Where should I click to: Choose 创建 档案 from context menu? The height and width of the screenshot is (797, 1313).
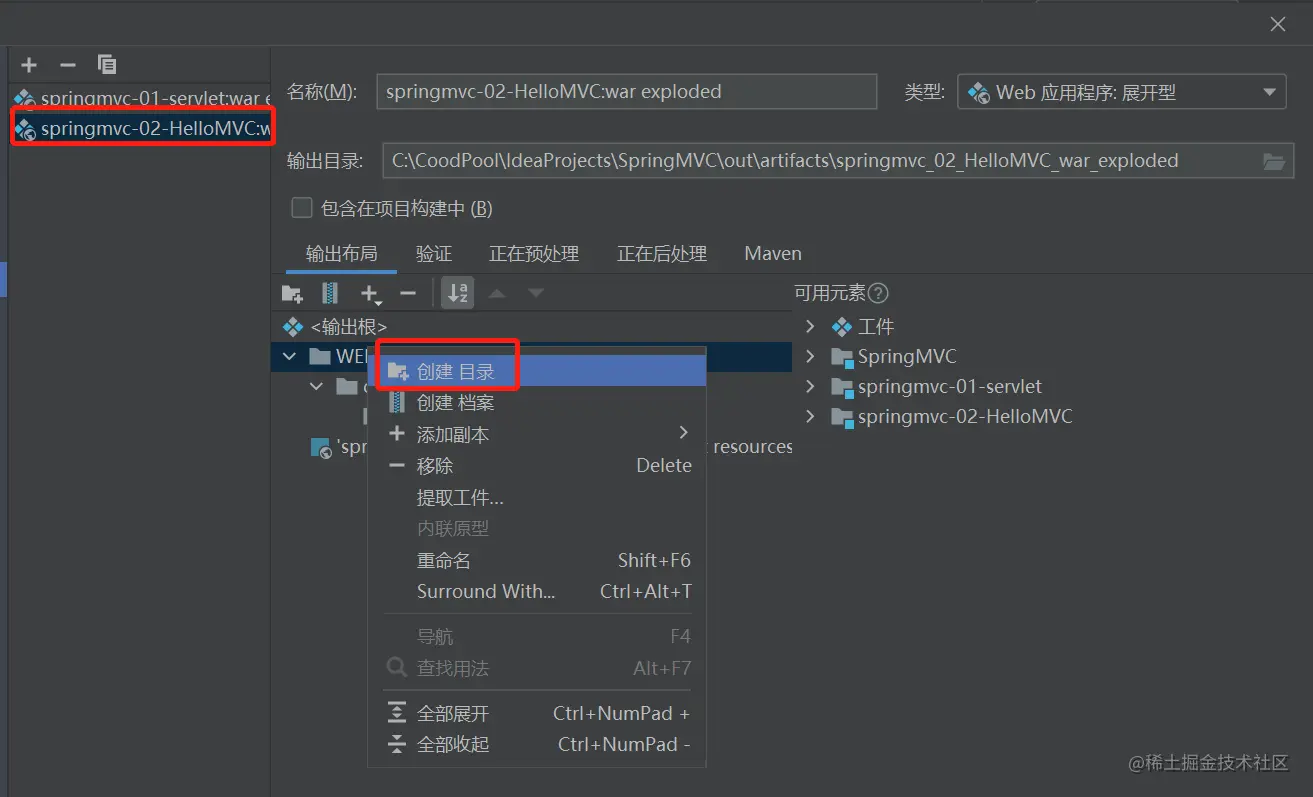(x=538, y=403)
